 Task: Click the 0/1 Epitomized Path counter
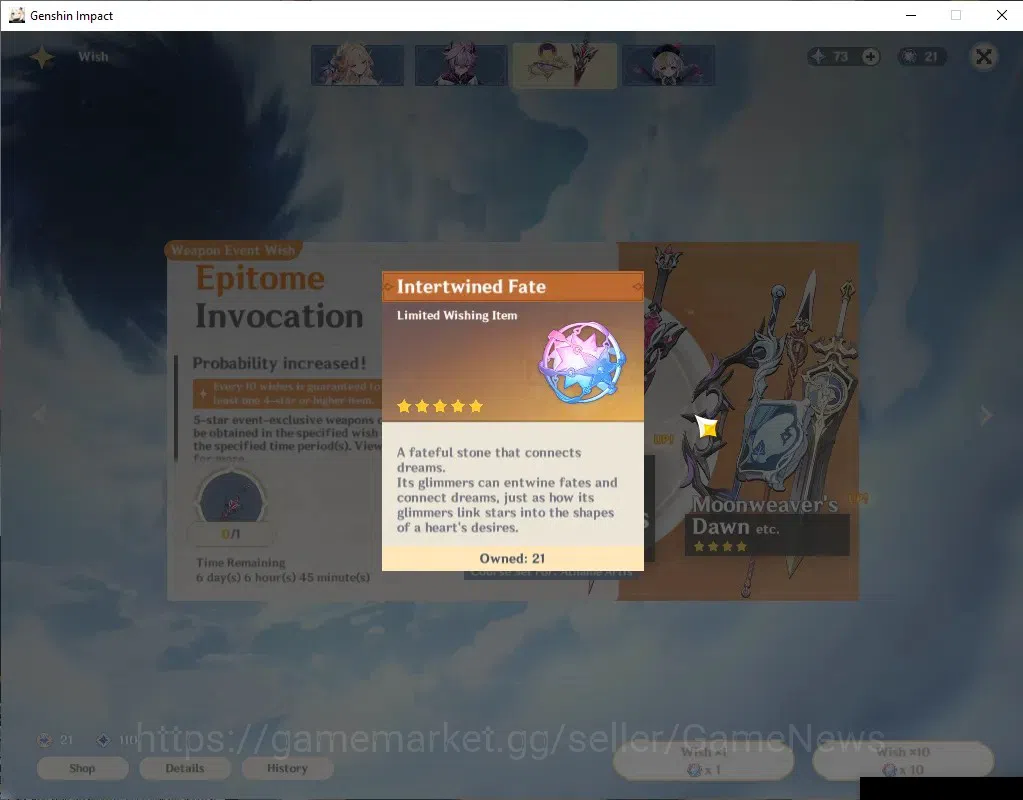230,534
